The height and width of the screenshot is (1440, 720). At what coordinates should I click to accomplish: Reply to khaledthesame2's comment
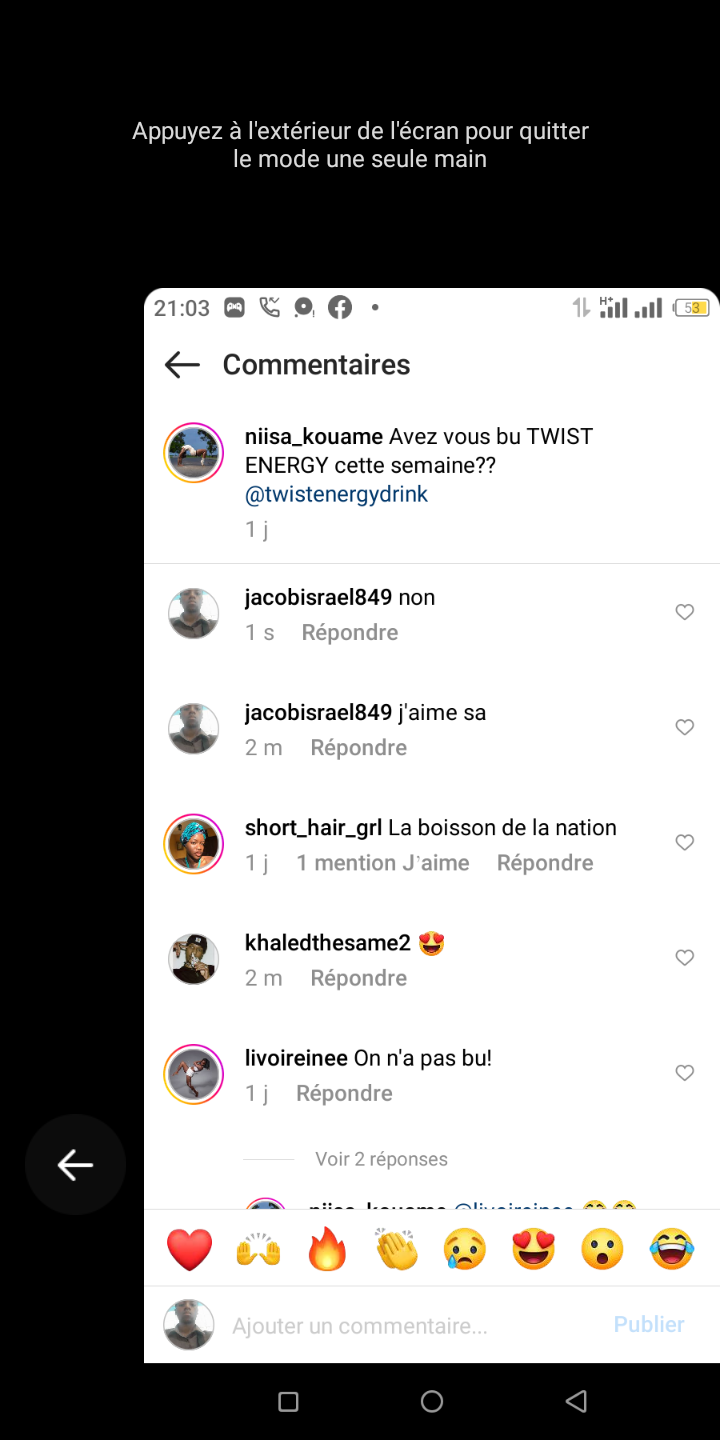click(358, 978)
